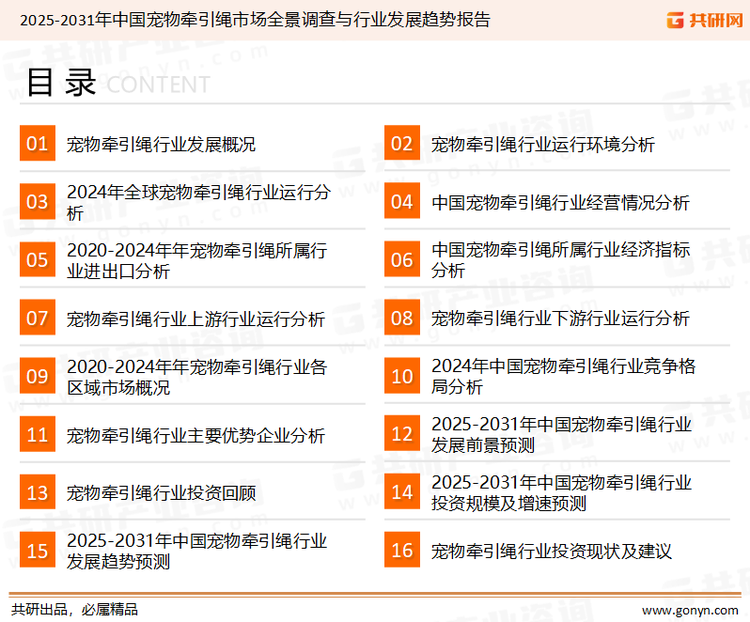Select the orange 02 number badge
Image resolution: width=750 pixels, height=622 pixels.
tap(402, 143)
